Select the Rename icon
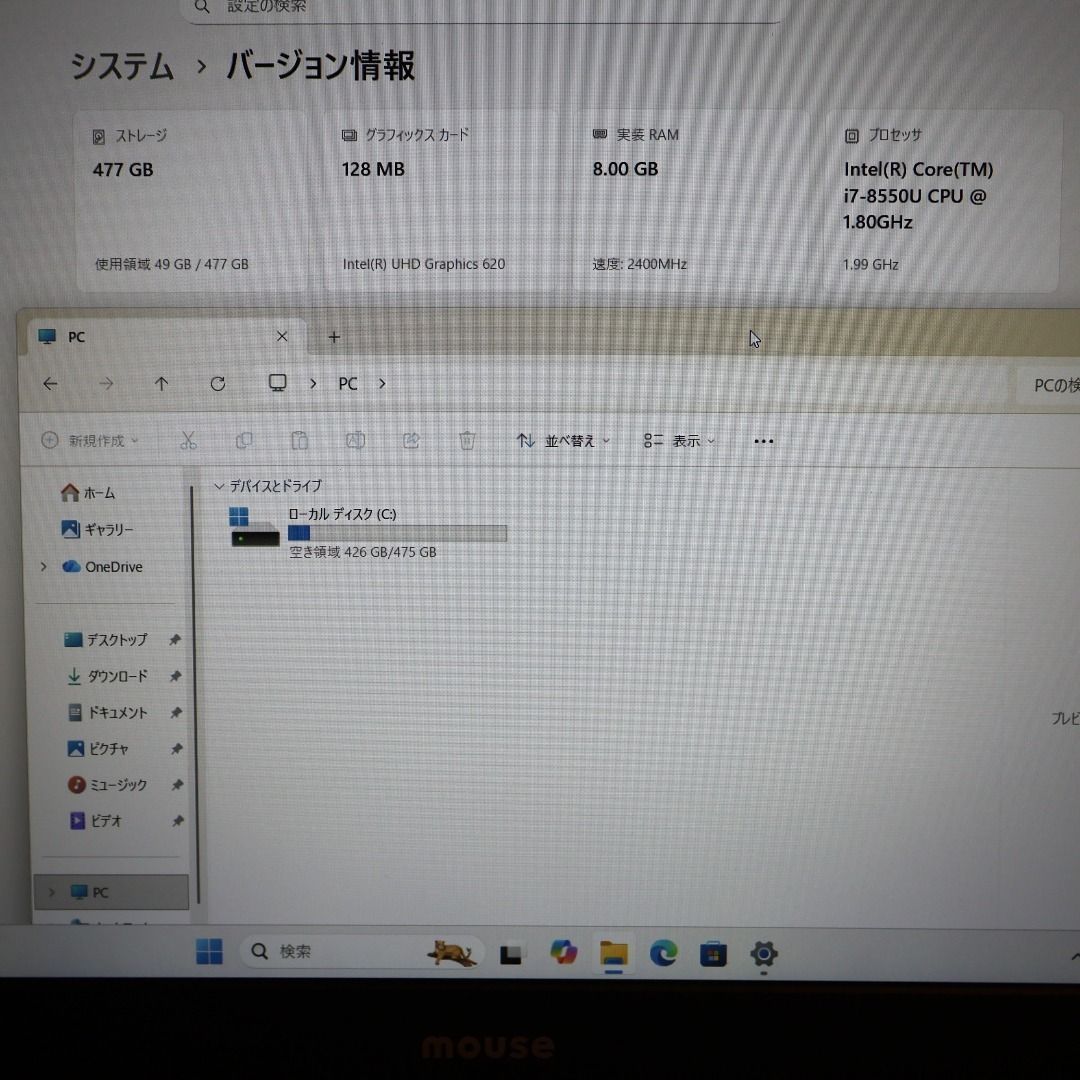1080x1080 pixels. coord(355,440)
